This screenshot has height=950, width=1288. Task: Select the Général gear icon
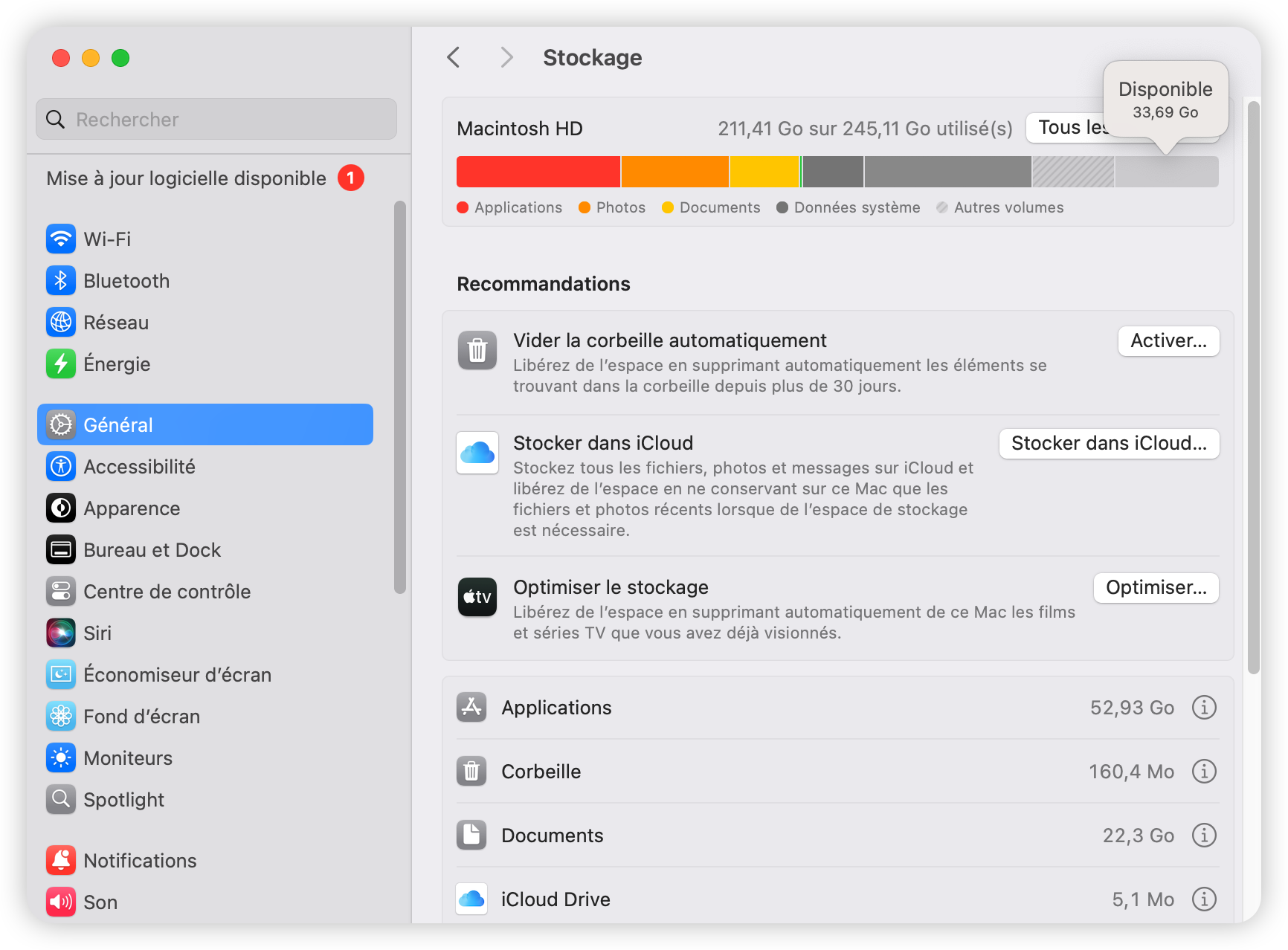tap(61, 425)
